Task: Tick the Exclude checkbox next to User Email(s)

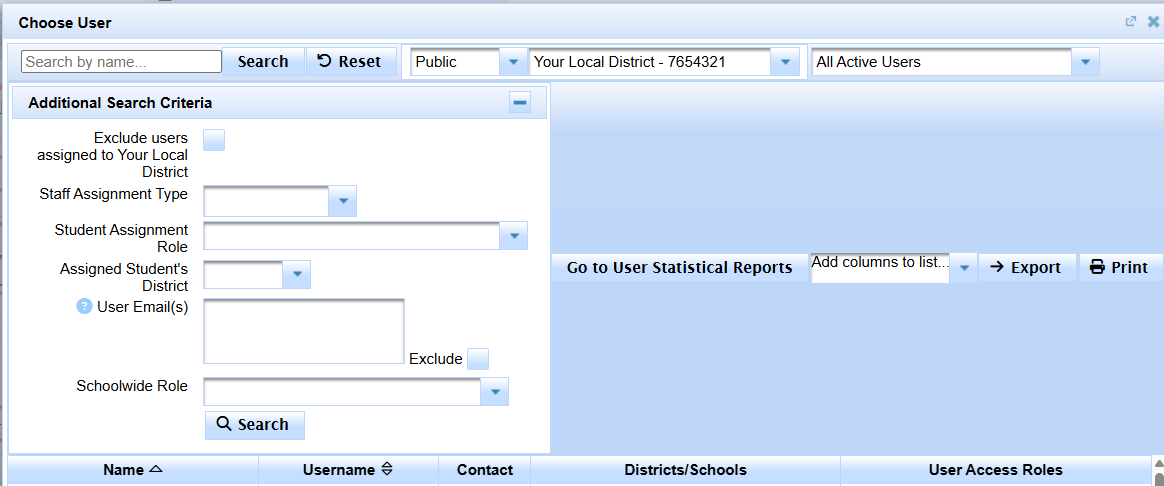Action: click(x=478, y=358)
